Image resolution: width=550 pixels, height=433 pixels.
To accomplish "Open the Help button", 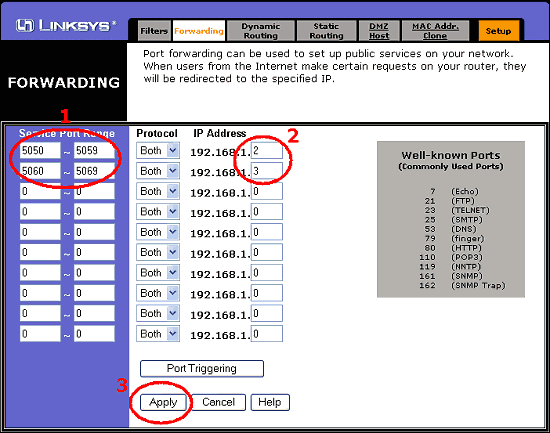I will [x=270, y=402].
